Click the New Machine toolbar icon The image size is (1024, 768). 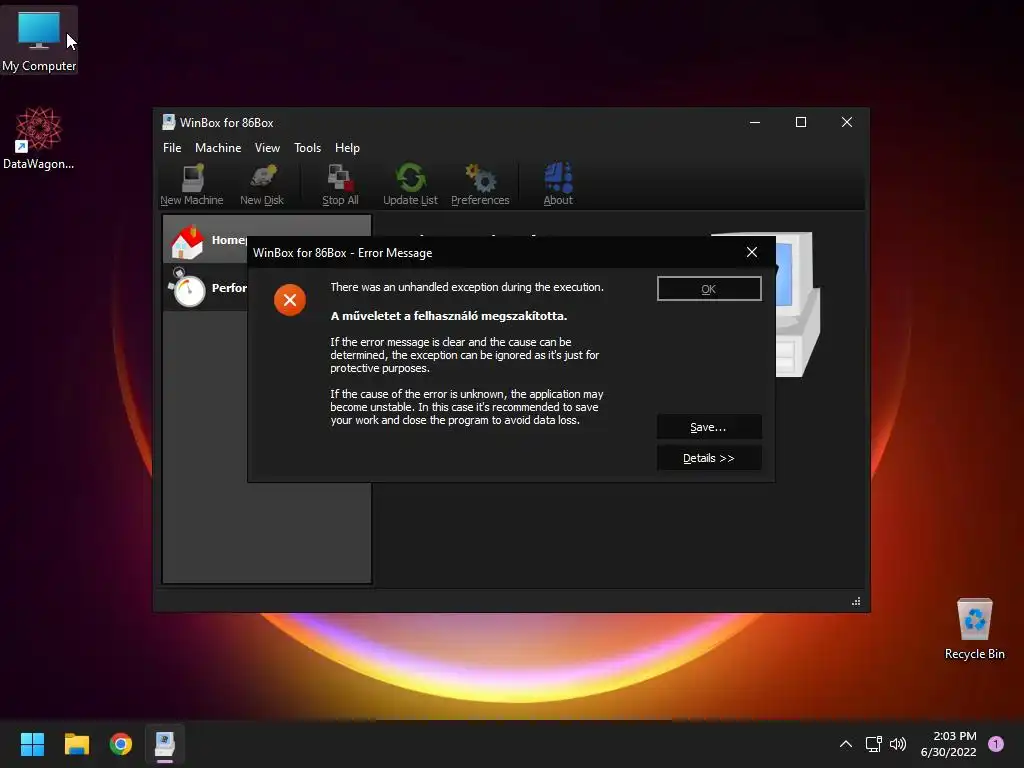coord(191,185)
